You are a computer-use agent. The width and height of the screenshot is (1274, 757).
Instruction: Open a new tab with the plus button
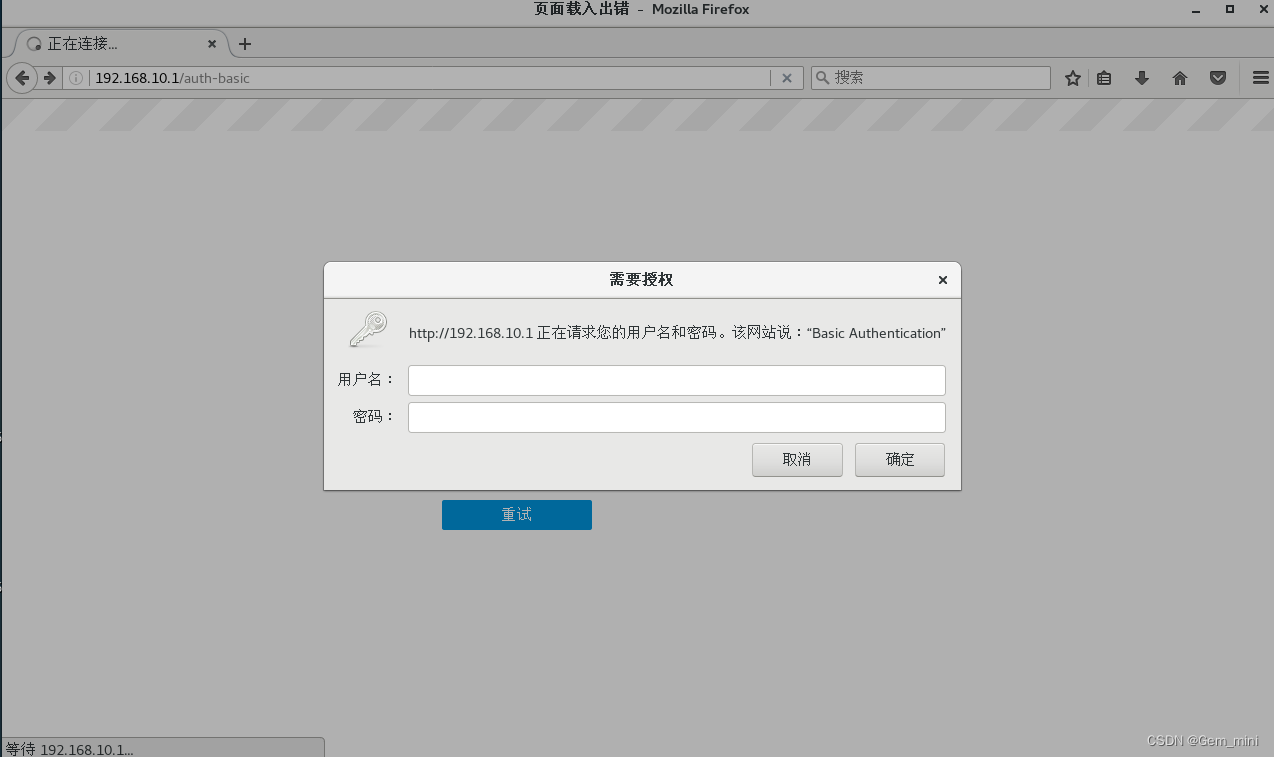pyautogui.click(x=245, y=43)
